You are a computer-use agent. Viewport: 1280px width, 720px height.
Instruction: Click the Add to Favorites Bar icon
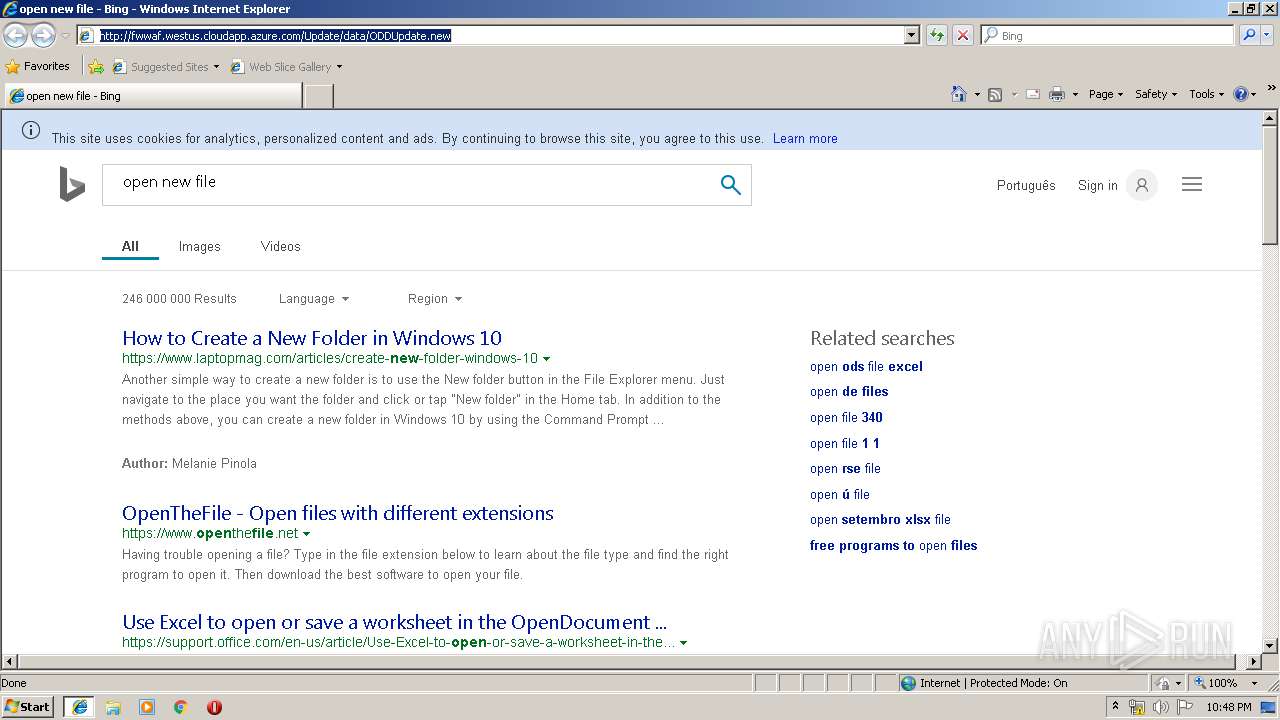click(x=96, y=67)
